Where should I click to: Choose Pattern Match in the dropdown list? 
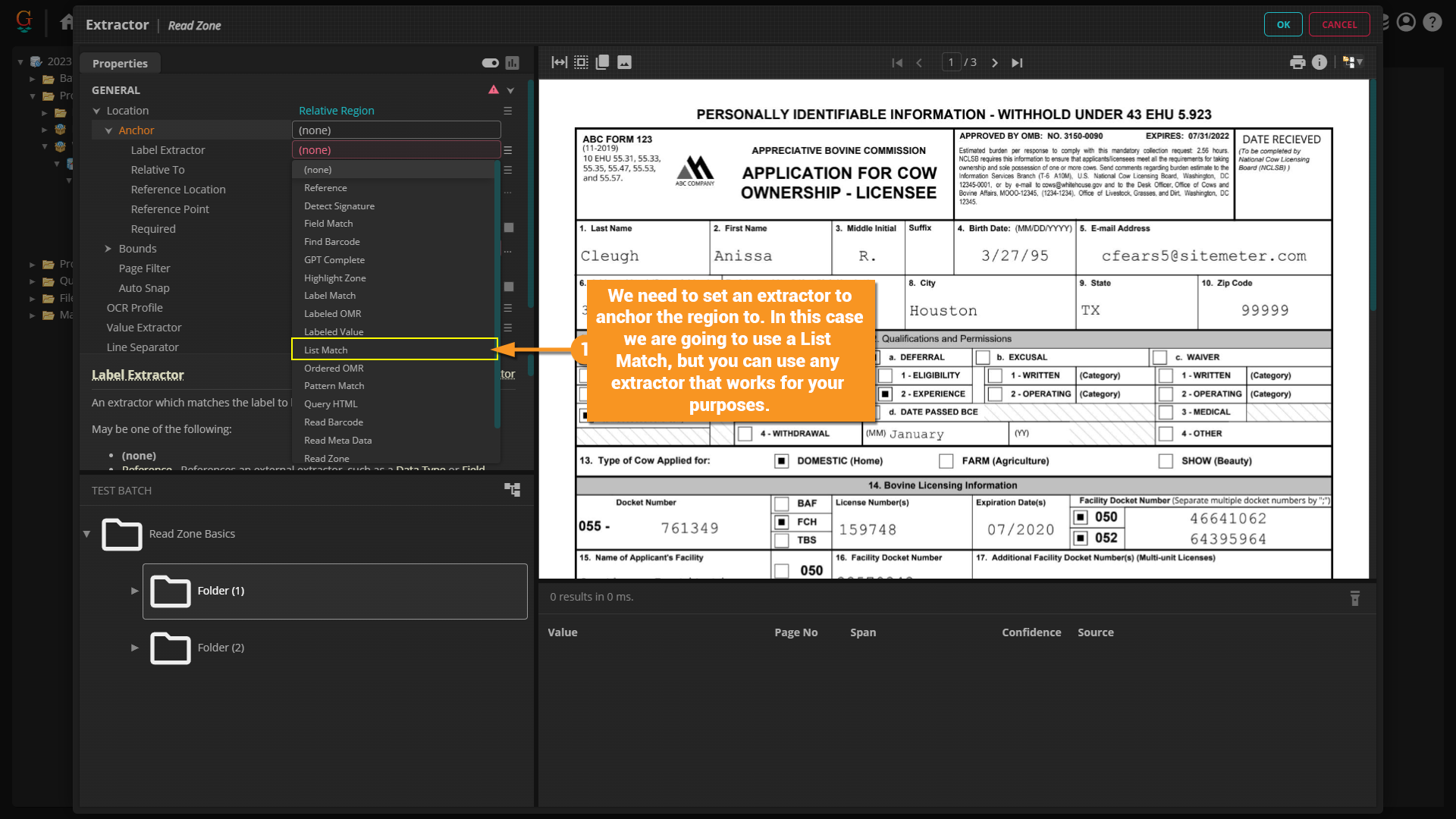pos(334,386)
